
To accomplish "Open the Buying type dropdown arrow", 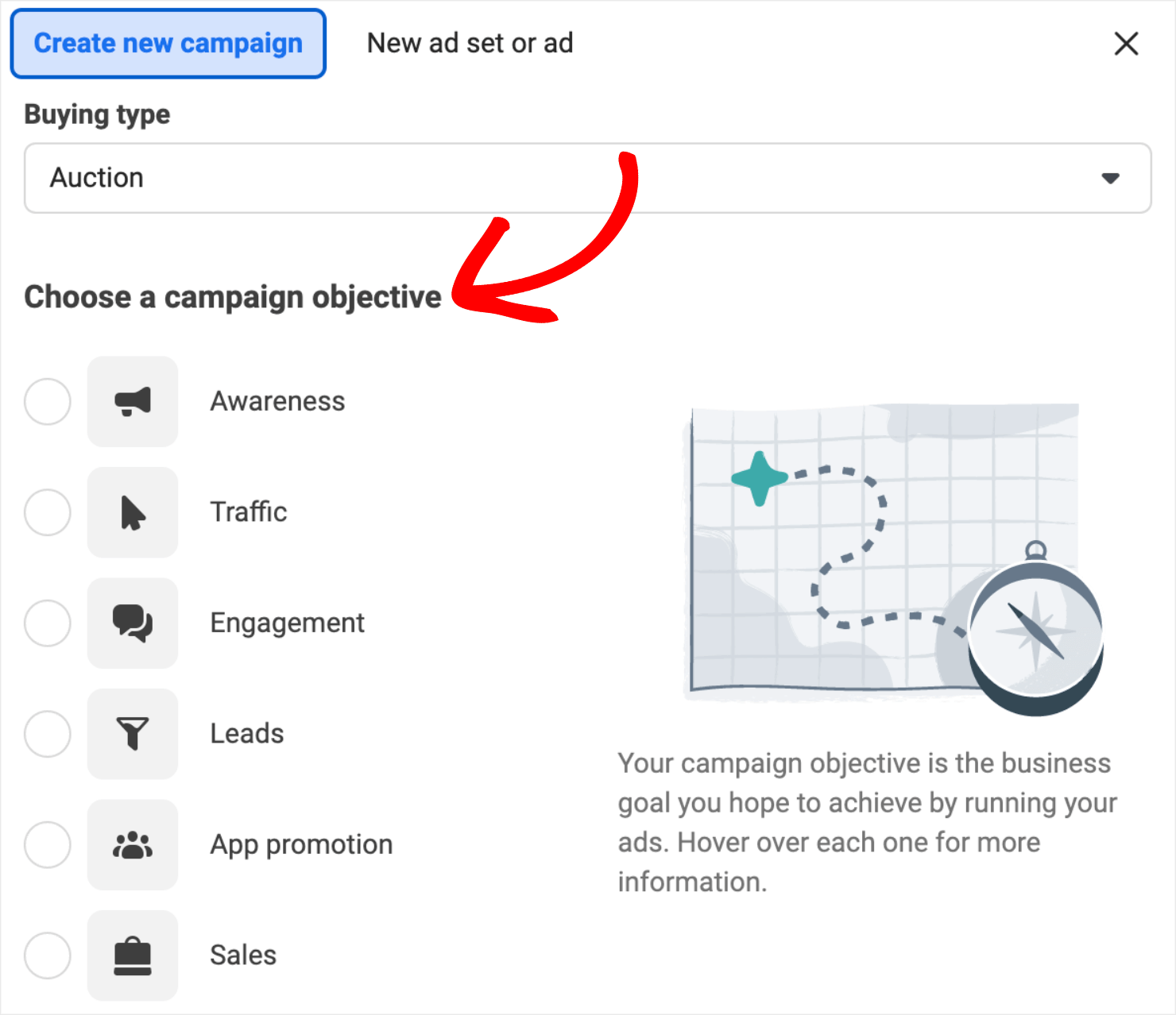I will tap(1111, 178).
